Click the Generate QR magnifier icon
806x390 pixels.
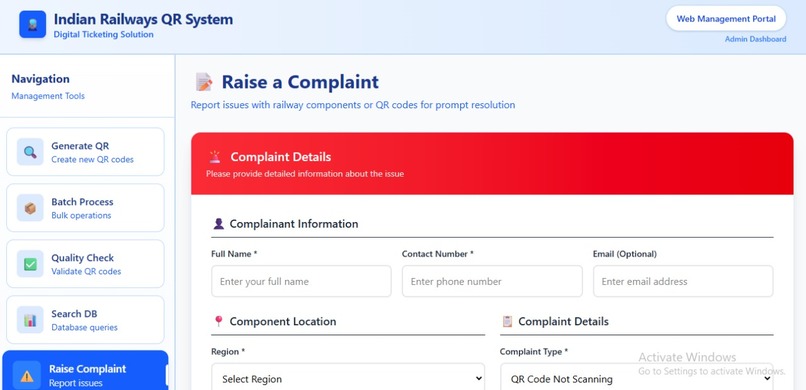(x=30, y=152)
